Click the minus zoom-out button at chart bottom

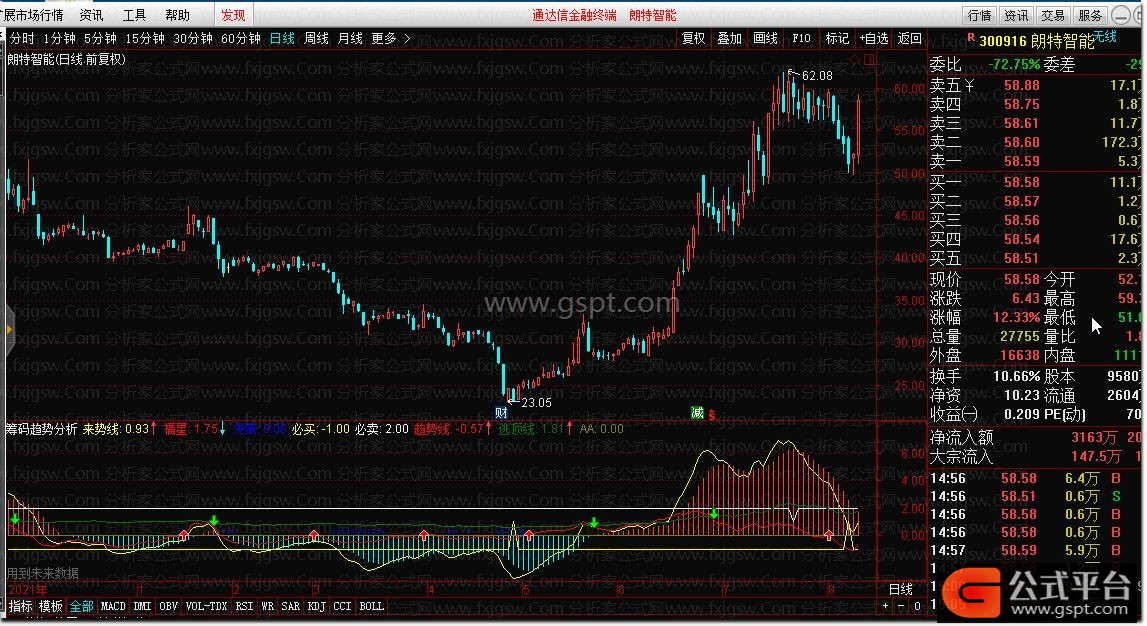coord(901,606)
